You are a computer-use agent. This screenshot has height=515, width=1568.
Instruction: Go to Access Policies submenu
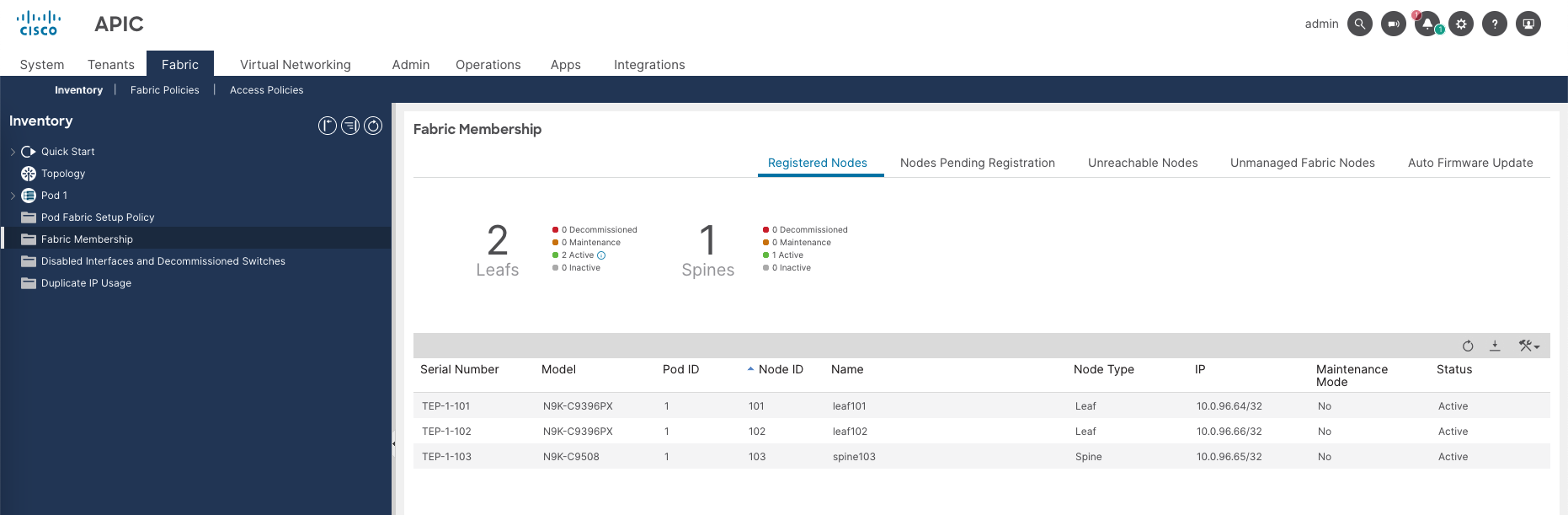pos(266,90)
